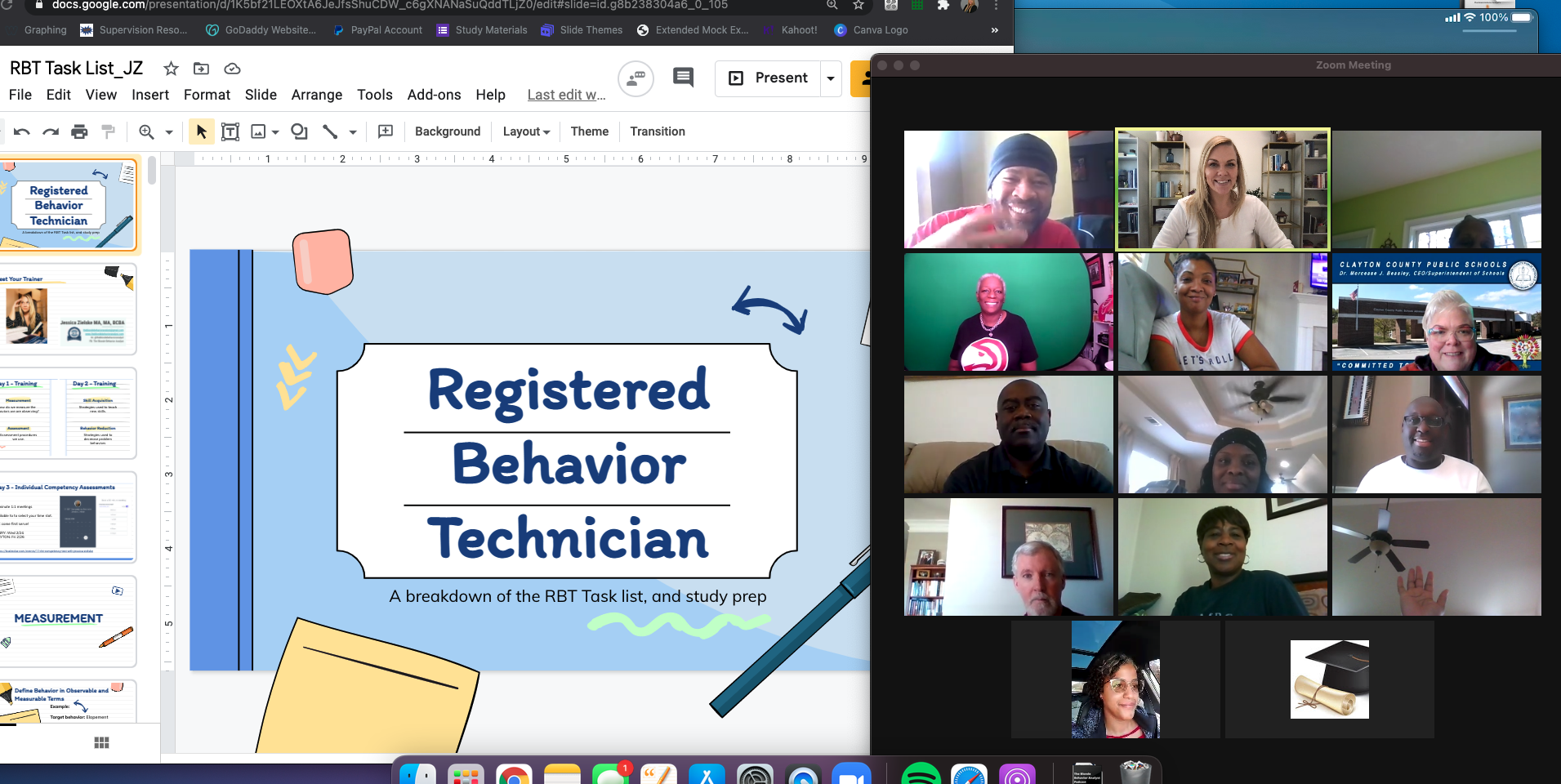This screenshot has height=784, width=1561.
Task: Open the zoom level dropdown arrow
Action: click(169, 131)
